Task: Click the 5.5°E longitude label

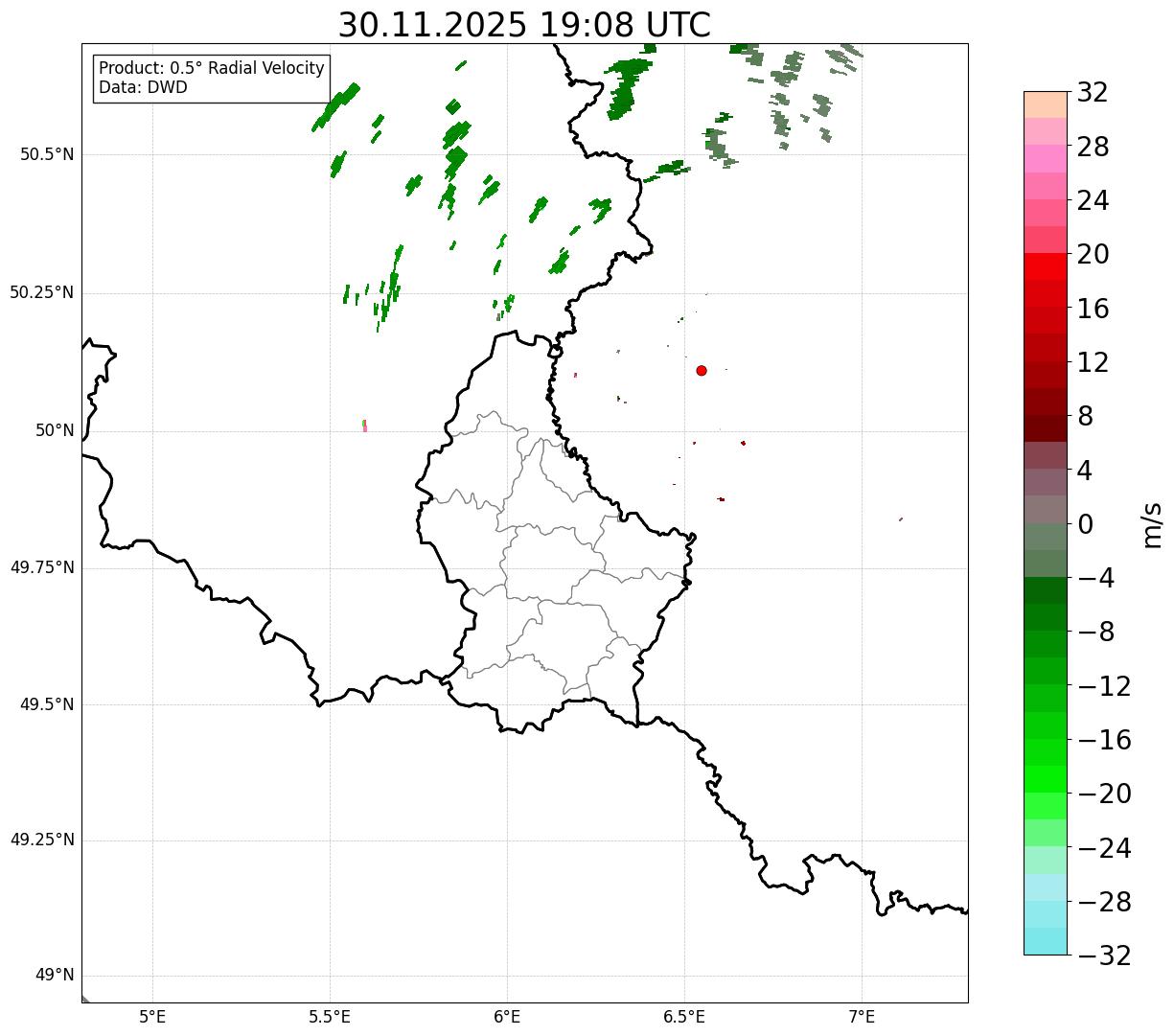Action: tap(330, 1017)
